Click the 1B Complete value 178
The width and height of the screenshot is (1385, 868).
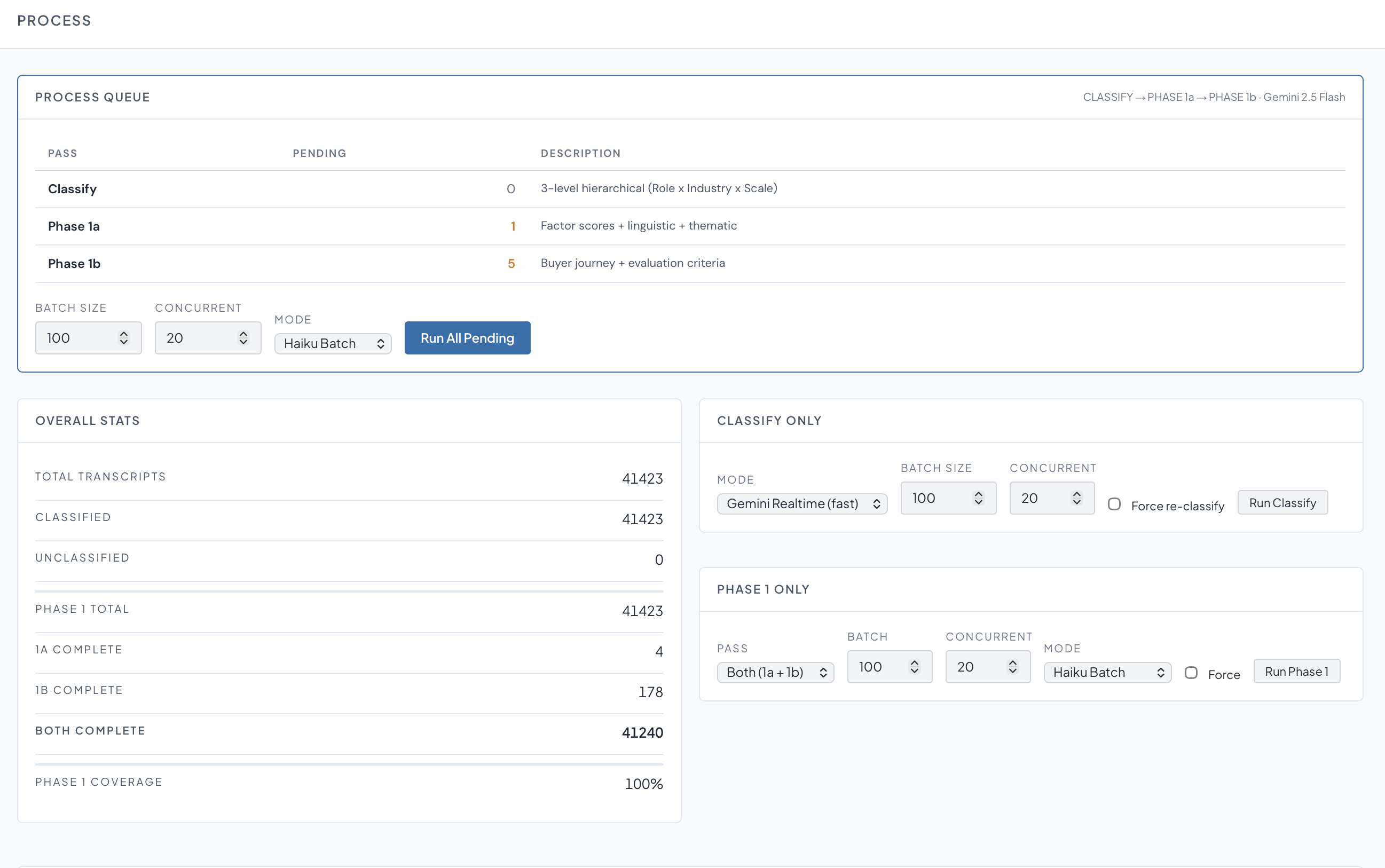(x=651, y=692)
